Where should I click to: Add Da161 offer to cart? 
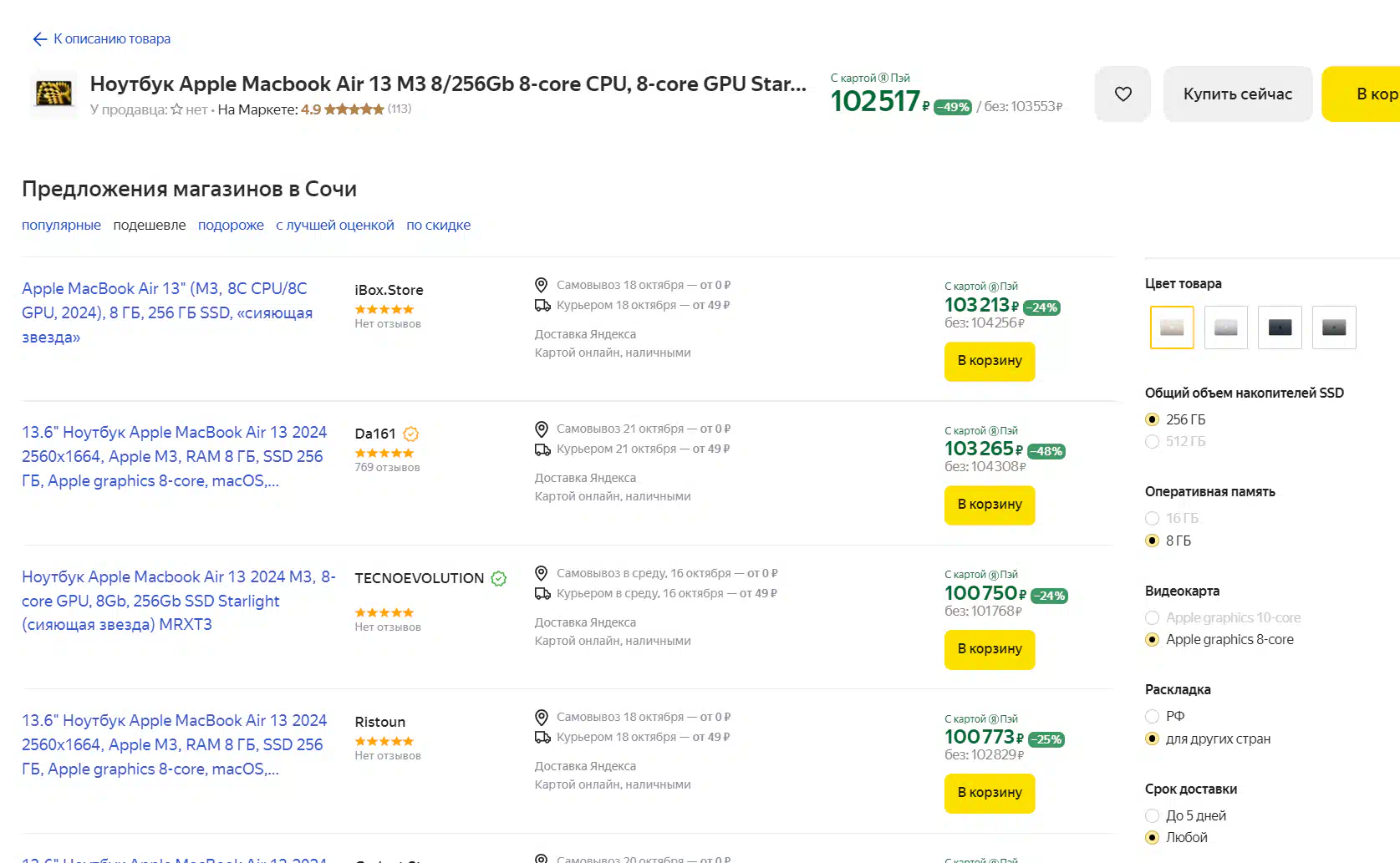point(990,505)
